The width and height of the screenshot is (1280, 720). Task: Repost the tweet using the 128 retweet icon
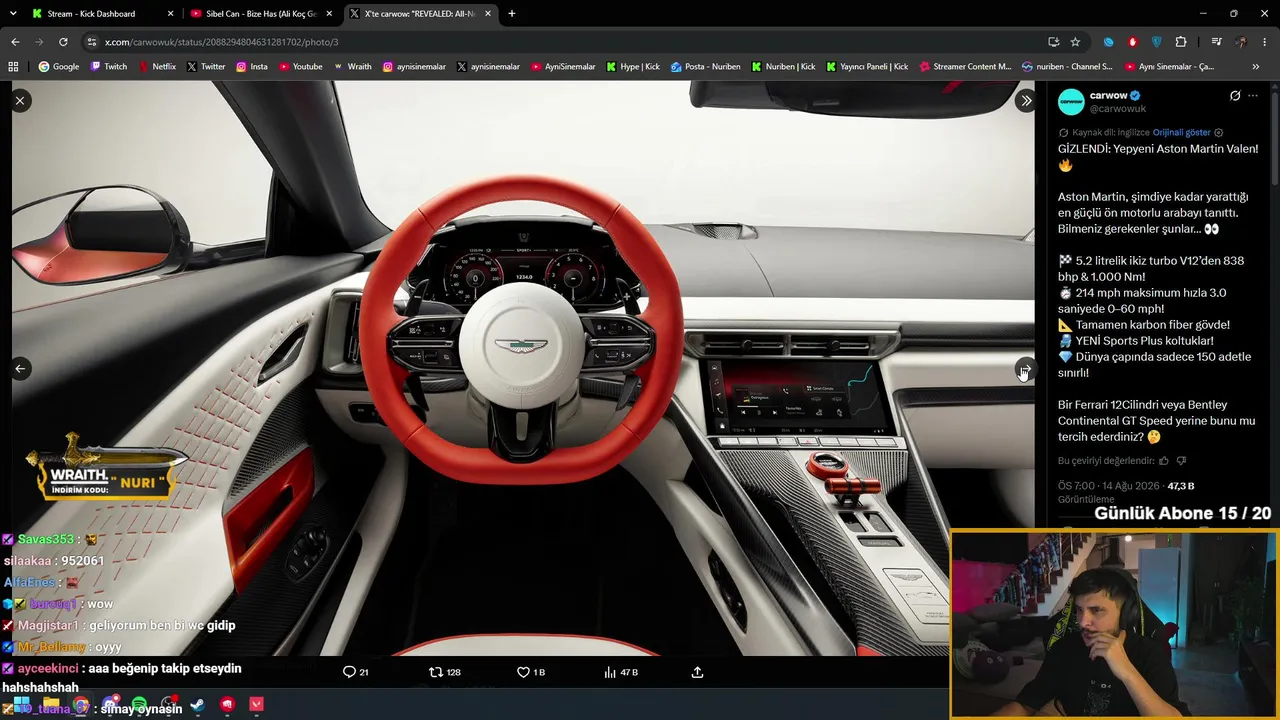tap(445, 672)
